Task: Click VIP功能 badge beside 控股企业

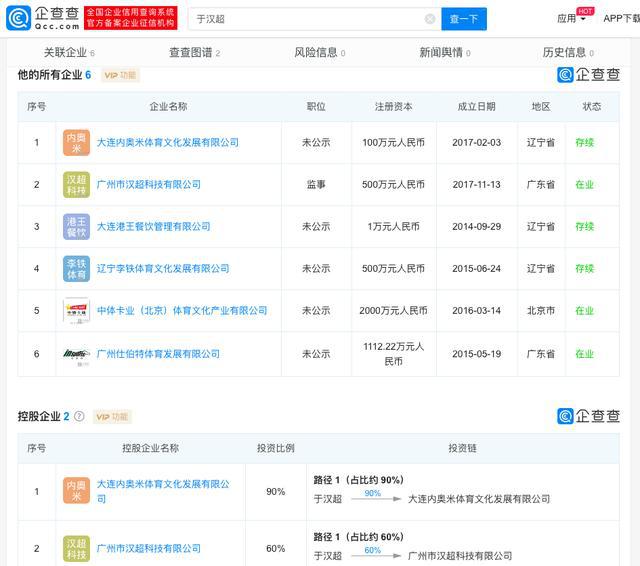Action: pyautogui.click(x=112, y=417)
